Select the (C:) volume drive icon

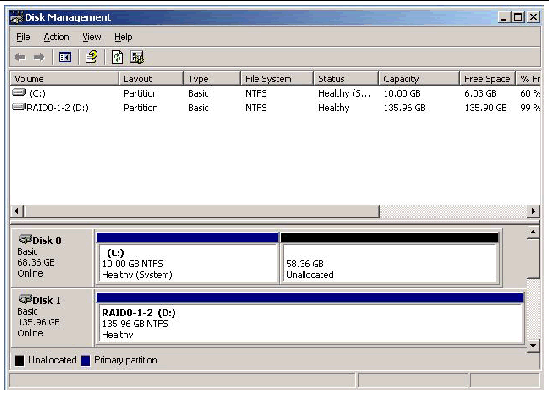coord(19,92)
